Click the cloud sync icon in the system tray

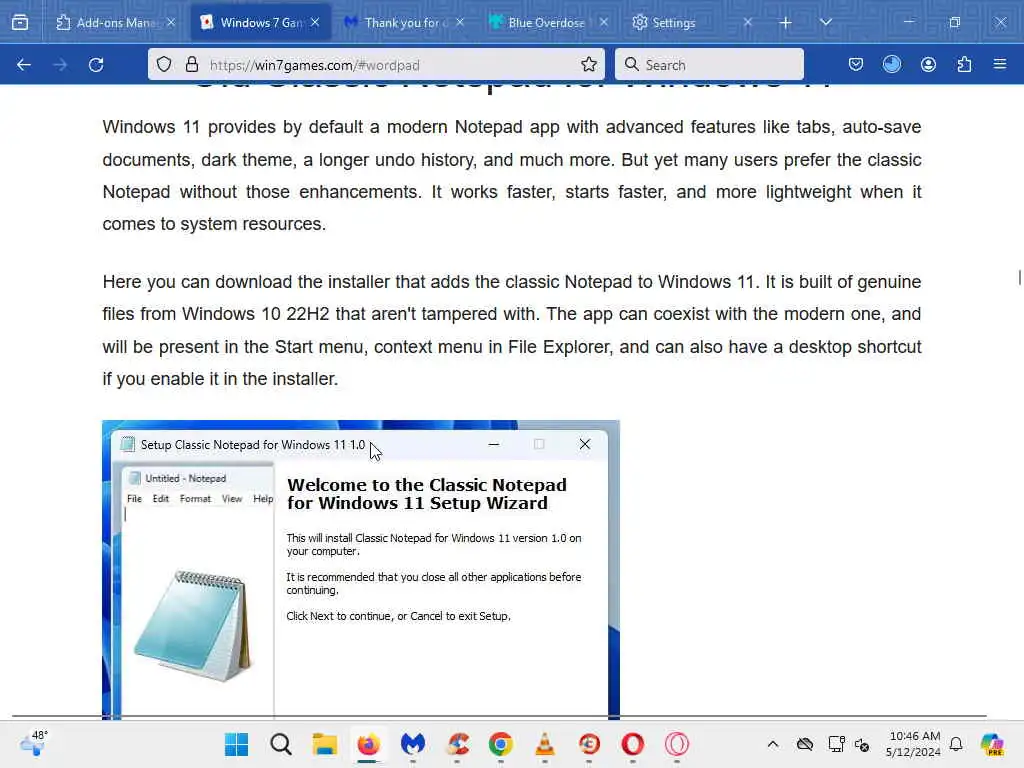[805, 744]
